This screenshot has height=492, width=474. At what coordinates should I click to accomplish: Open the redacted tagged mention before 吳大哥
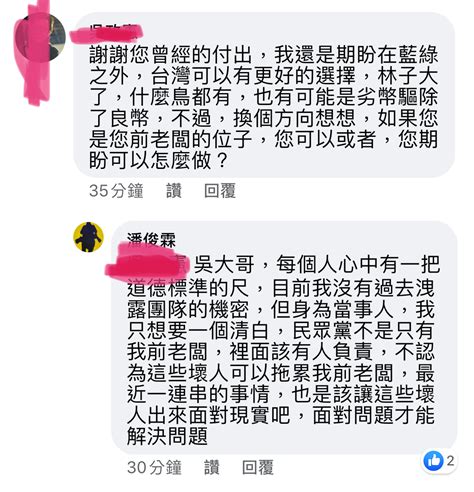pos(148,265)
